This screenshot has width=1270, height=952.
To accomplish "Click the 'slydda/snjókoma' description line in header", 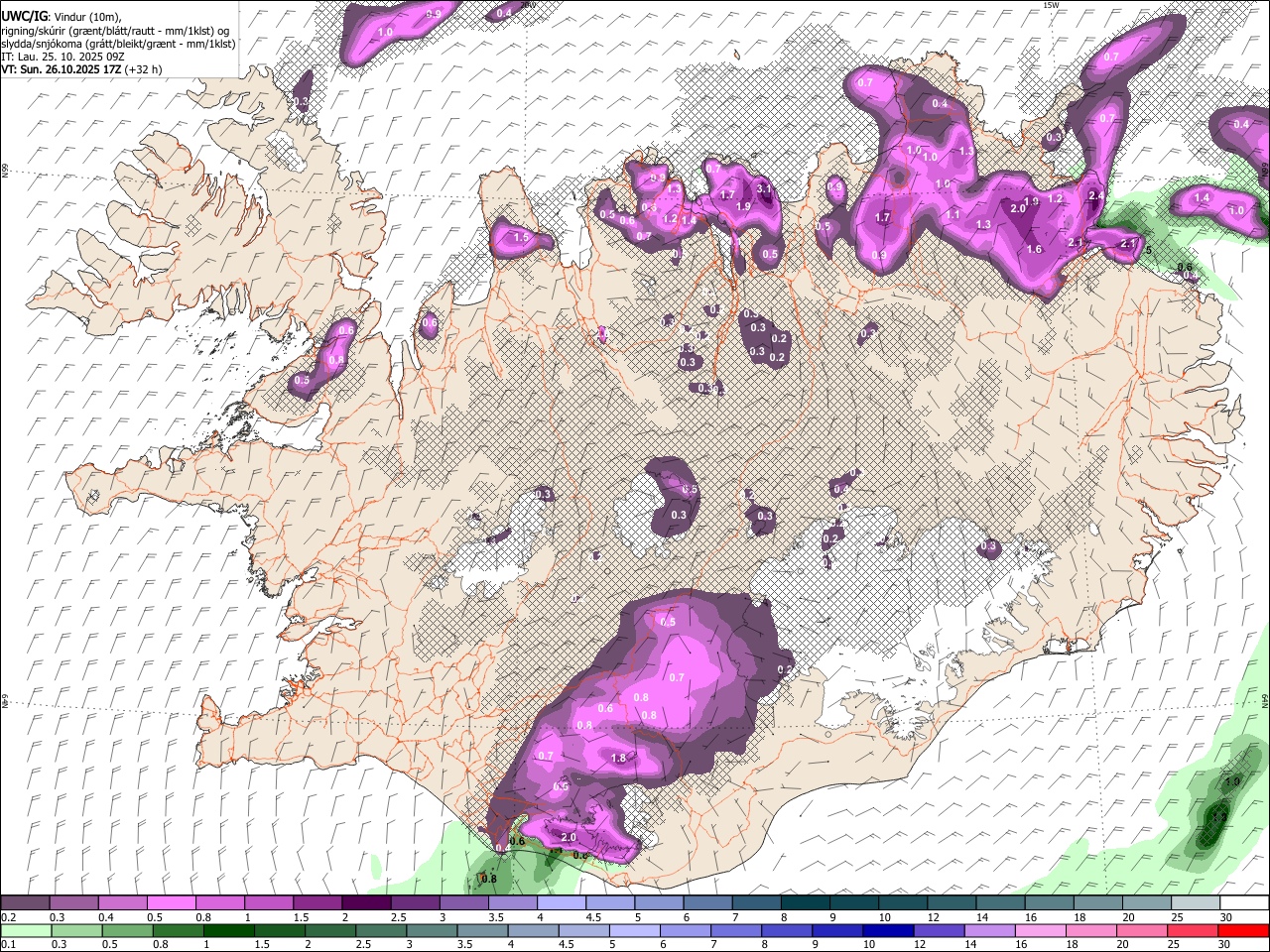I will 118,44.
